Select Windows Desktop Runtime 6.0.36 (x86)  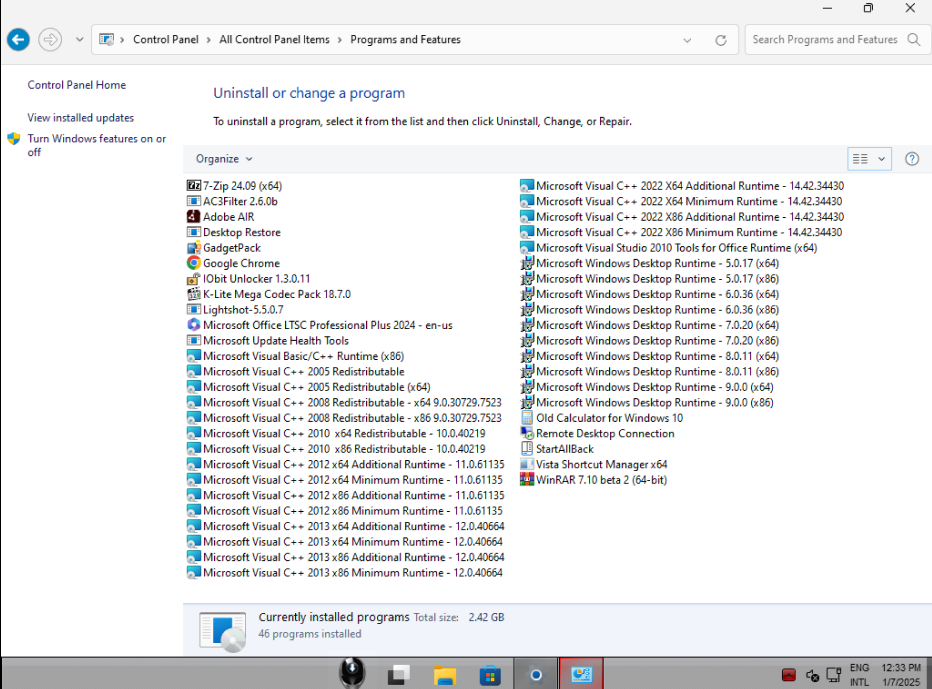coord(650,309)
